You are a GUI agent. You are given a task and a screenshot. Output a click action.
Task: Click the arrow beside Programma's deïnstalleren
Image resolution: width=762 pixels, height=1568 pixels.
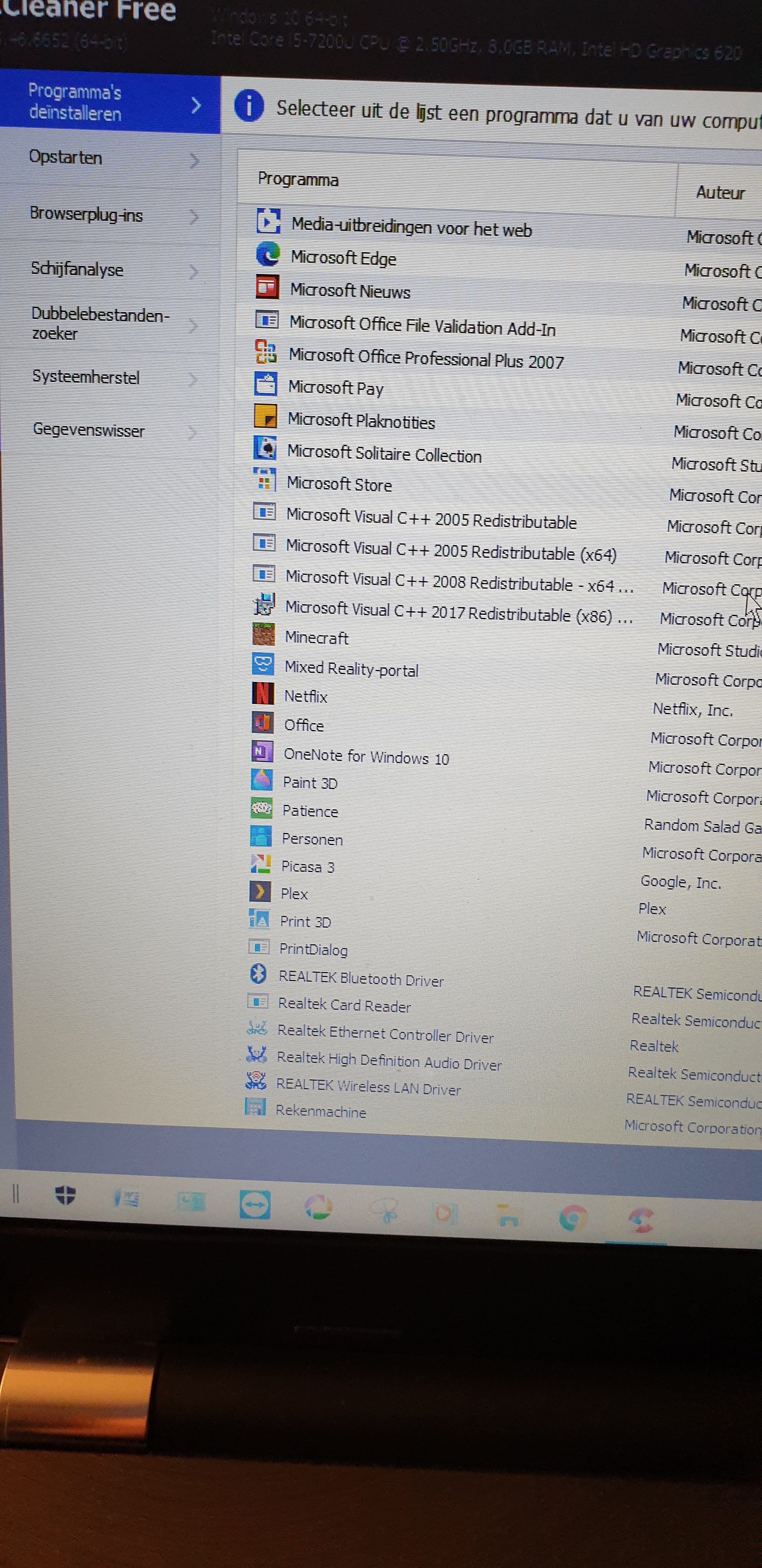pos(196,105)
